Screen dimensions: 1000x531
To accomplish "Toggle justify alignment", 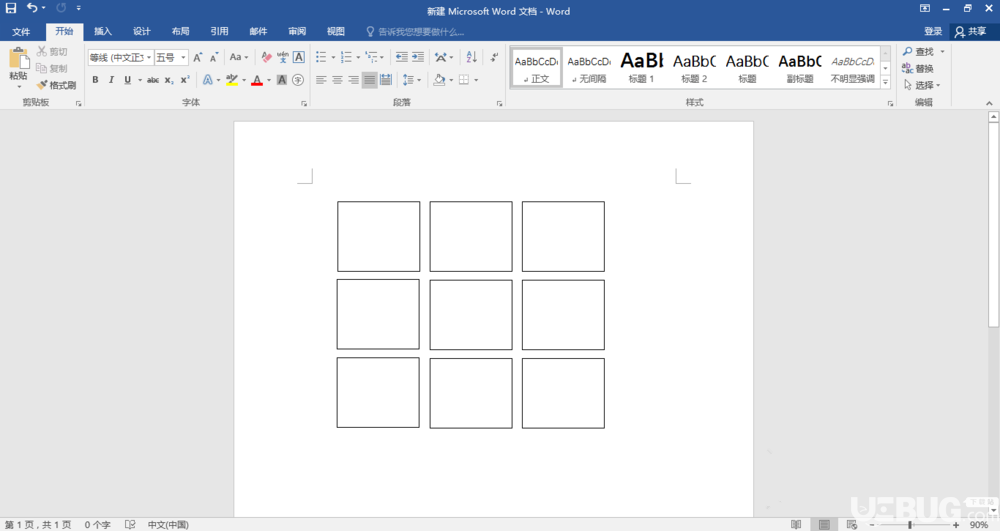I will coord(369,80).
